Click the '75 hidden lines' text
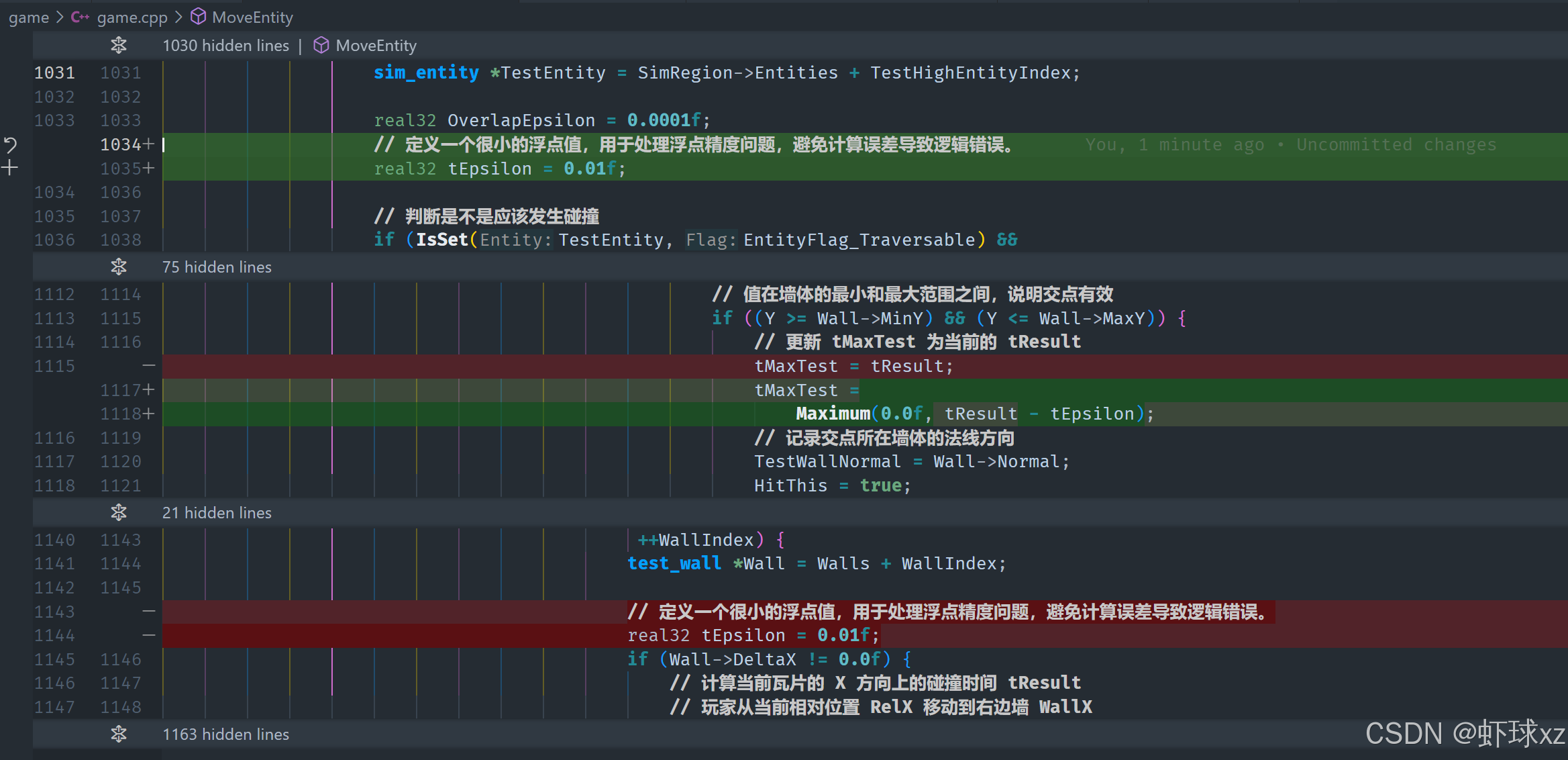Image resolution: width=1568 pixels, height=760 pixels. (x=217, y=267)
